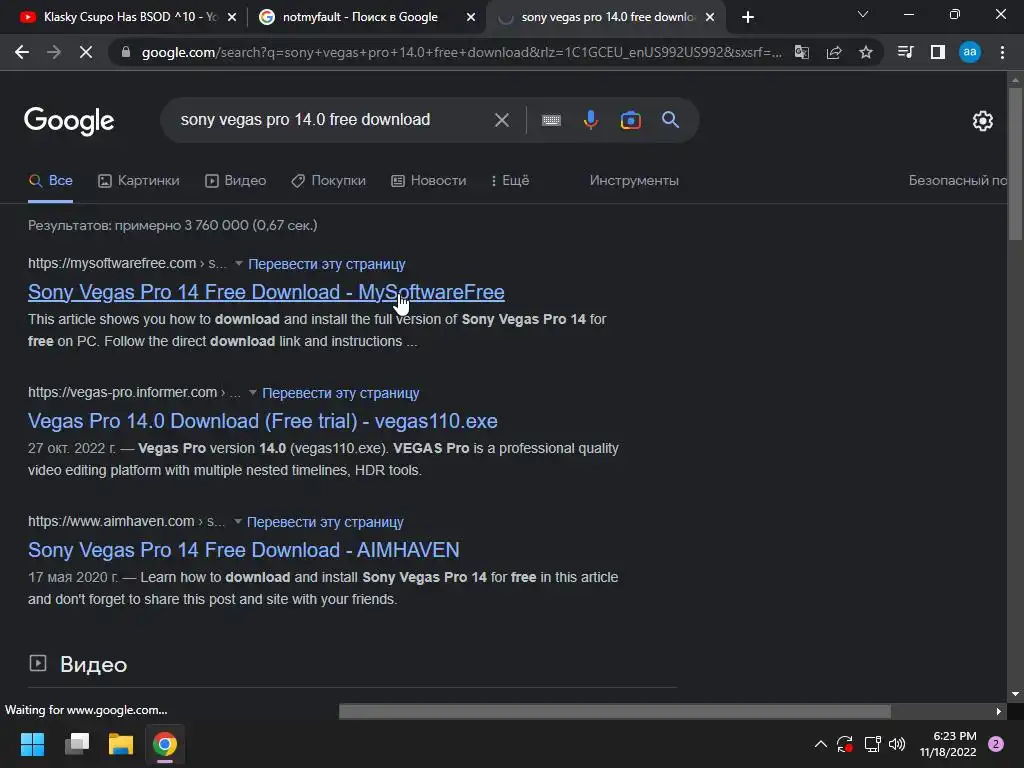The width and height of the screenshot is (1024, 768).
Task: Share this page via the share icon
Action: tap(834, 52)
